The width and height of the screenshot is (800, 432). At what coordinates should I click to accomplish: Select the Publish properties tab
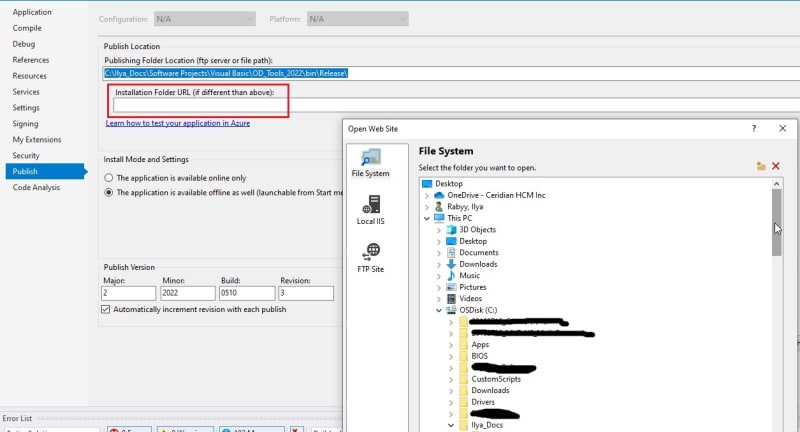coord(46,171)
